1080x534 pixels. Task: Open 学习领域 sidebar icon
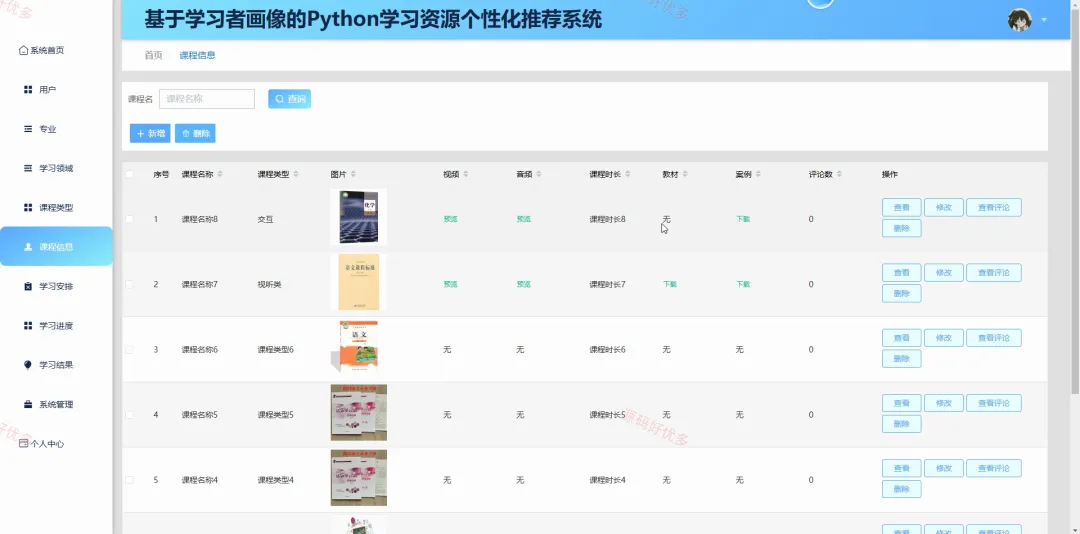pos(28,168)
